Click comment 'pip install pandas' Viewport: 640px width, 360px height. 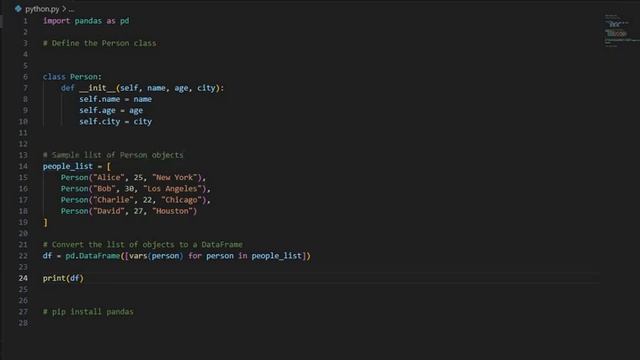[88, 312]
